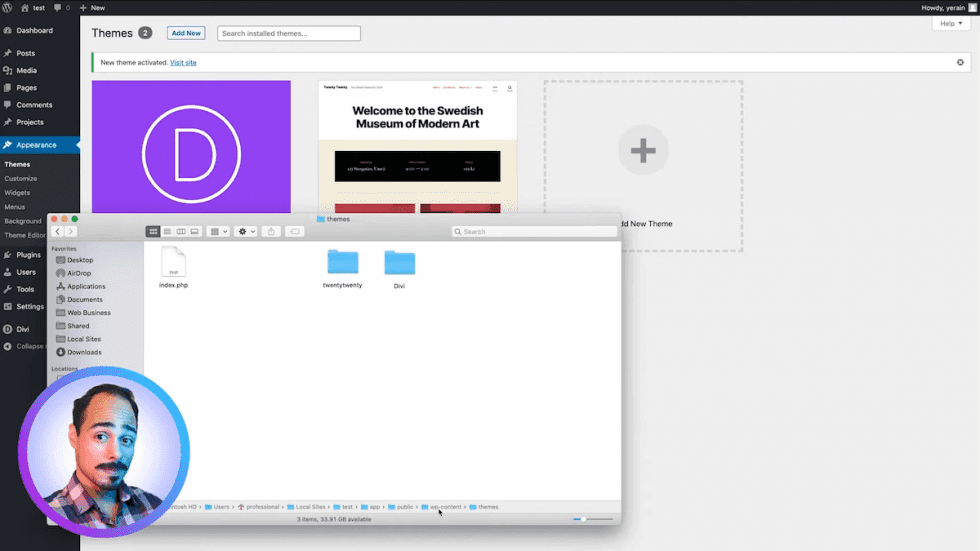
Task: Click Users in the Finder path bar
Action: (x=217, y=507)
